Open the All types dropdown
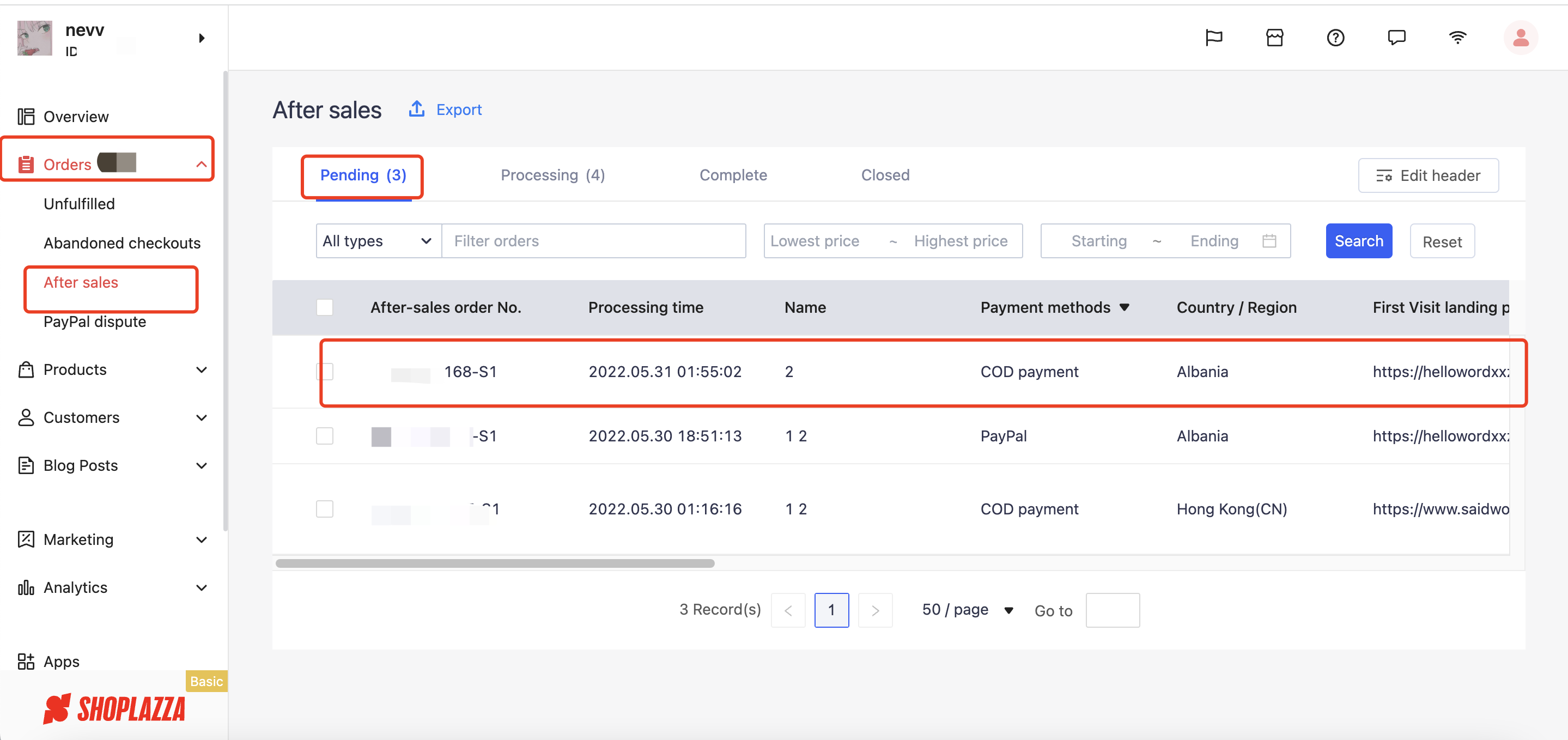 [379, 241]
